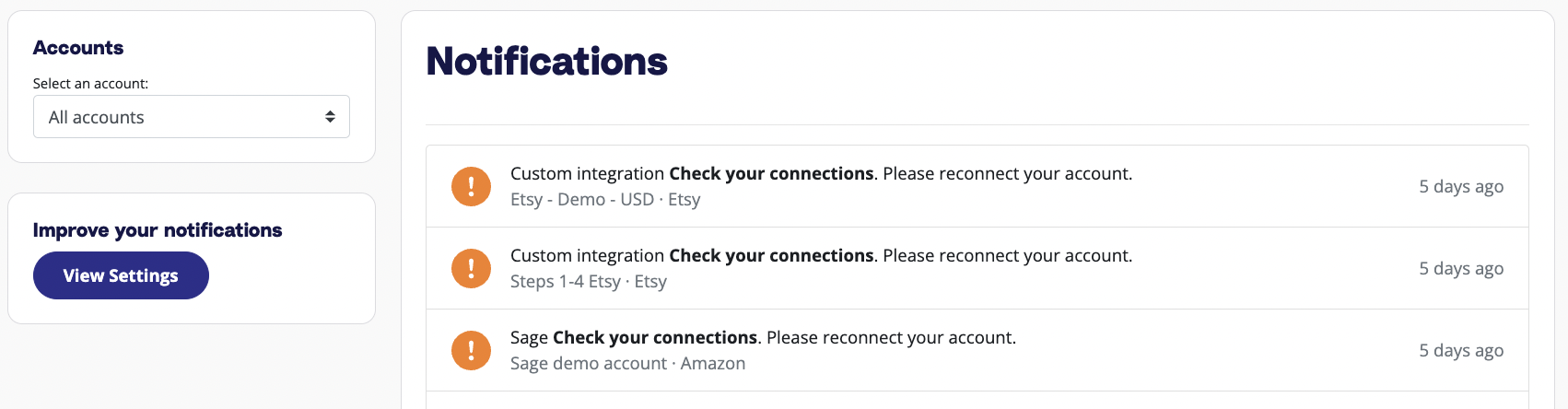
Task: Click the warning icon on Sage demo account notification
Action: click(x=471, y=350)
